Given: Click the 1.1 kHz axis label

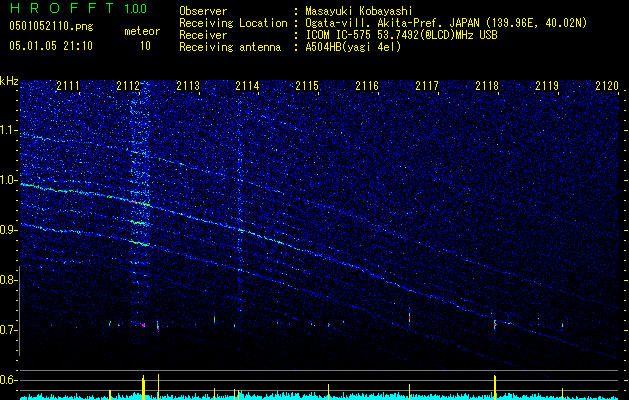Looking at the screenshot, I should pos(8,130).
